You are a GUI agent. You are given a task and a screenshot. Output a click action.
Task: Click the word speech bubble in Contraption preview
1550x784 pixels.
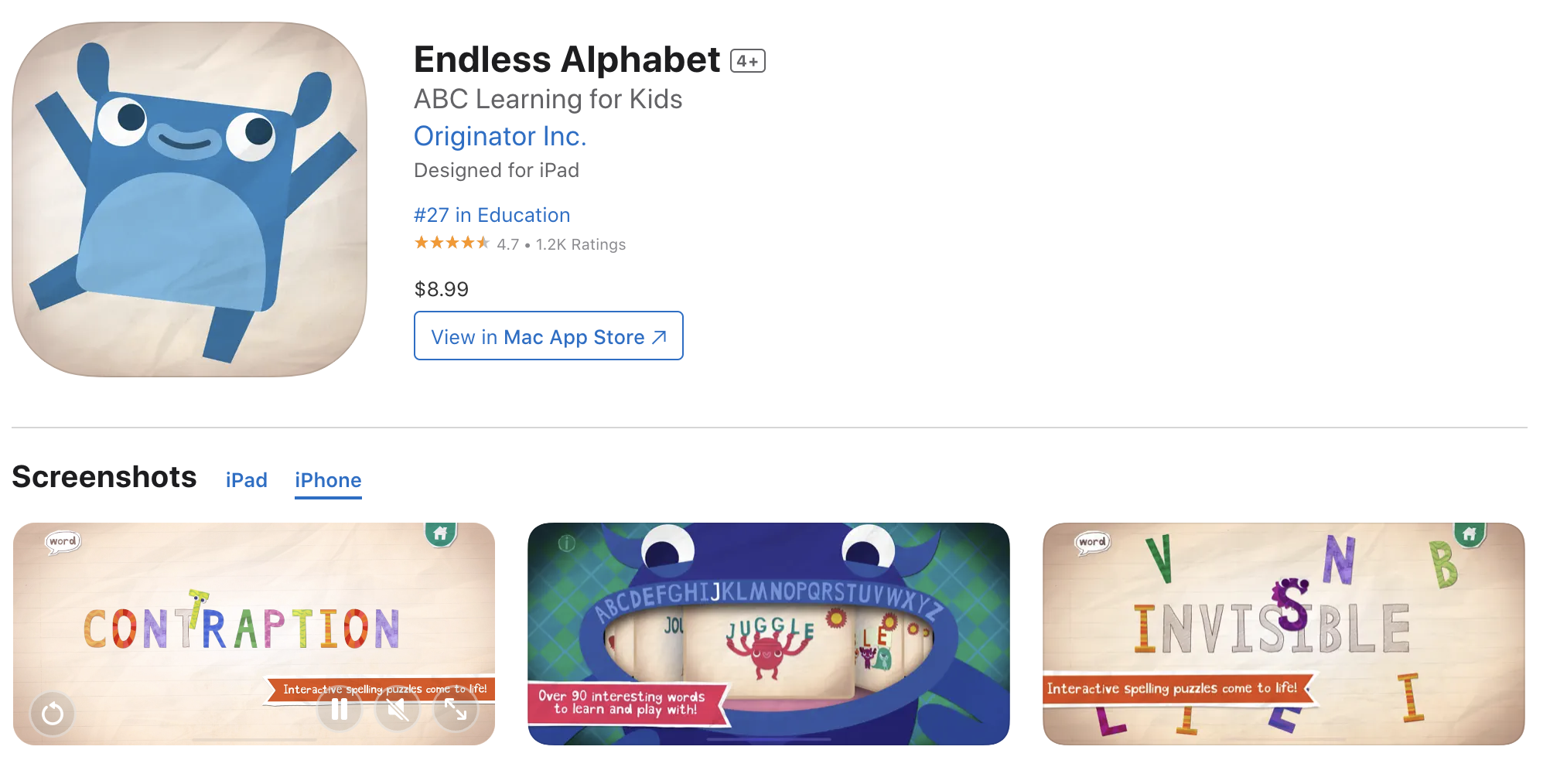[63, 541]
